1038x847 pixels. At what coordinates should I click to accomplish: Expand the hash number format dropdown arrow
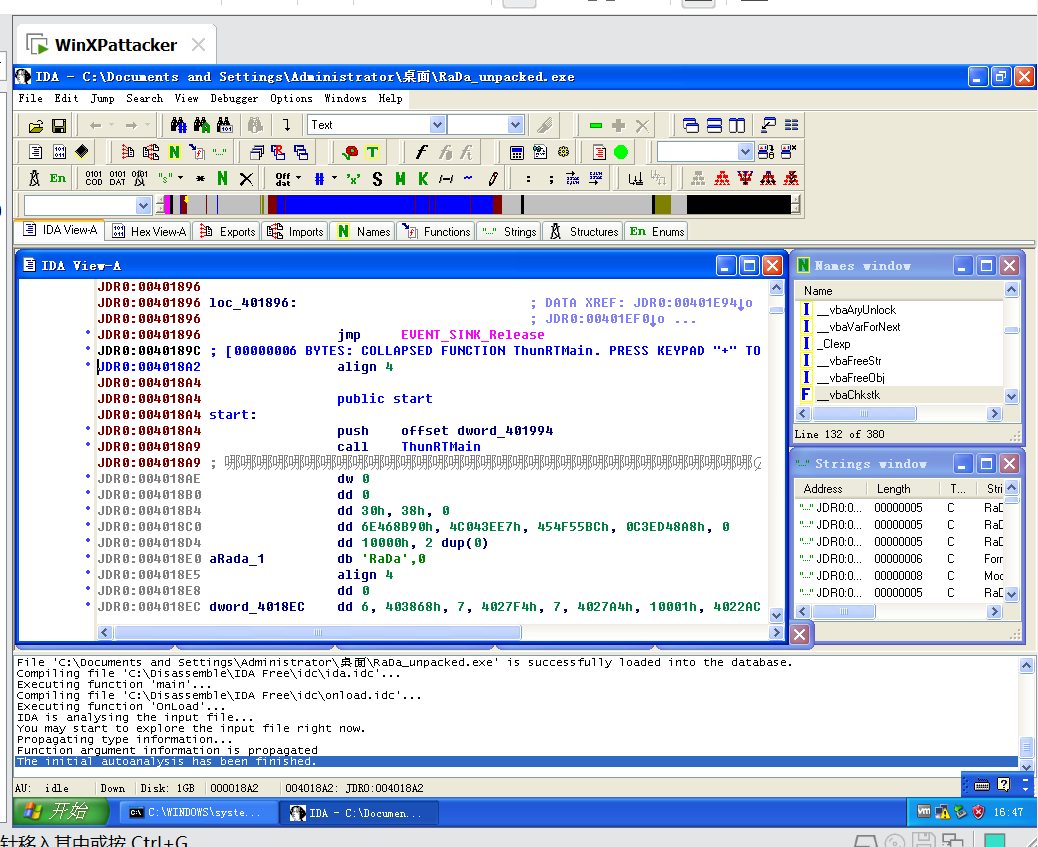334,177
